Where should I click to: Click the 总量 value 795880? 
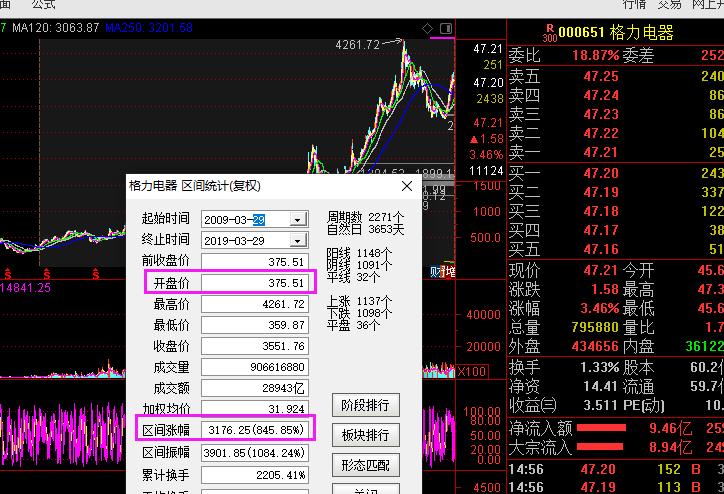click(x=595, y=327)
